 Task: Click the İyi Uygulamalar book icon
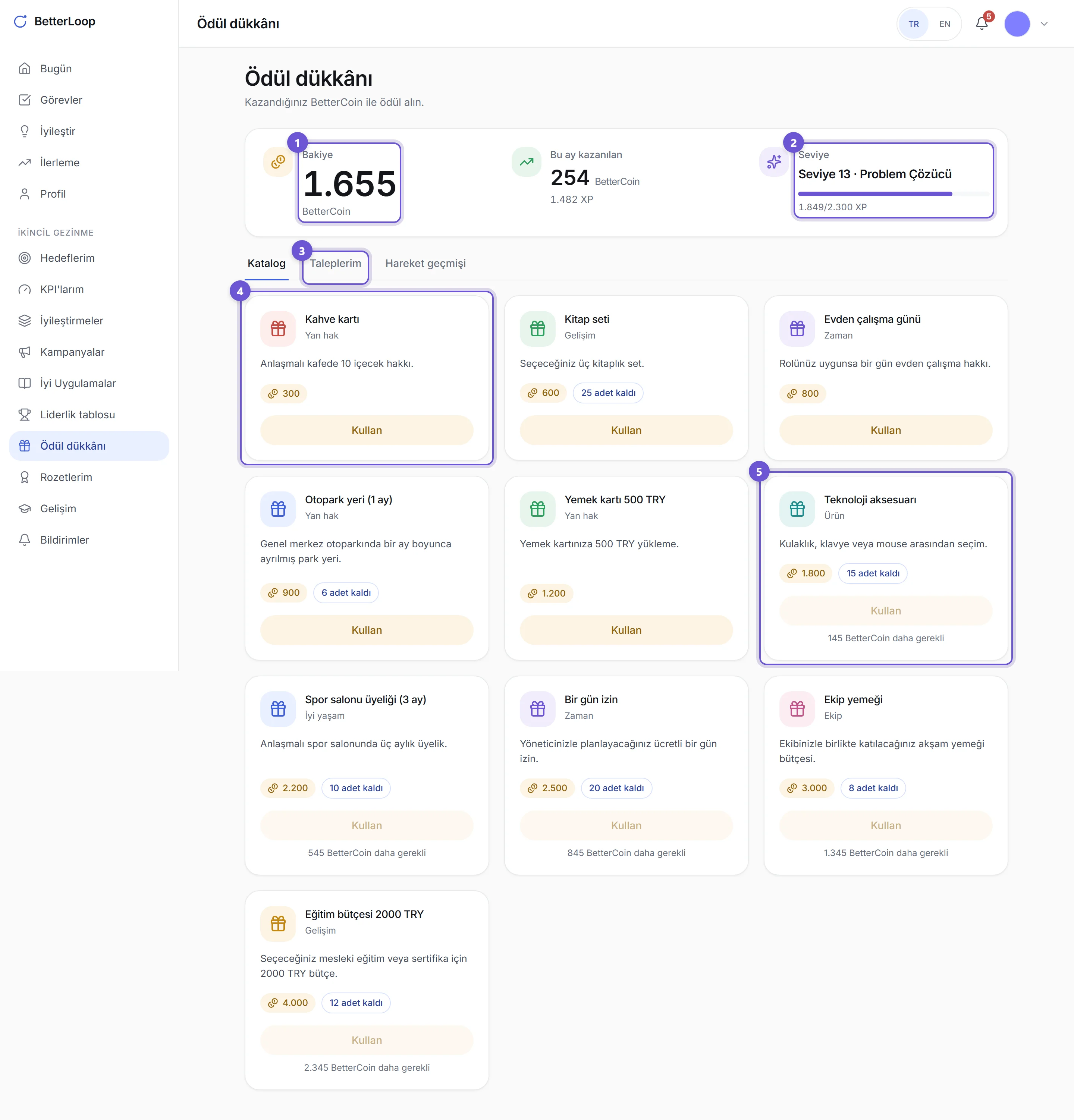[25, 383]
